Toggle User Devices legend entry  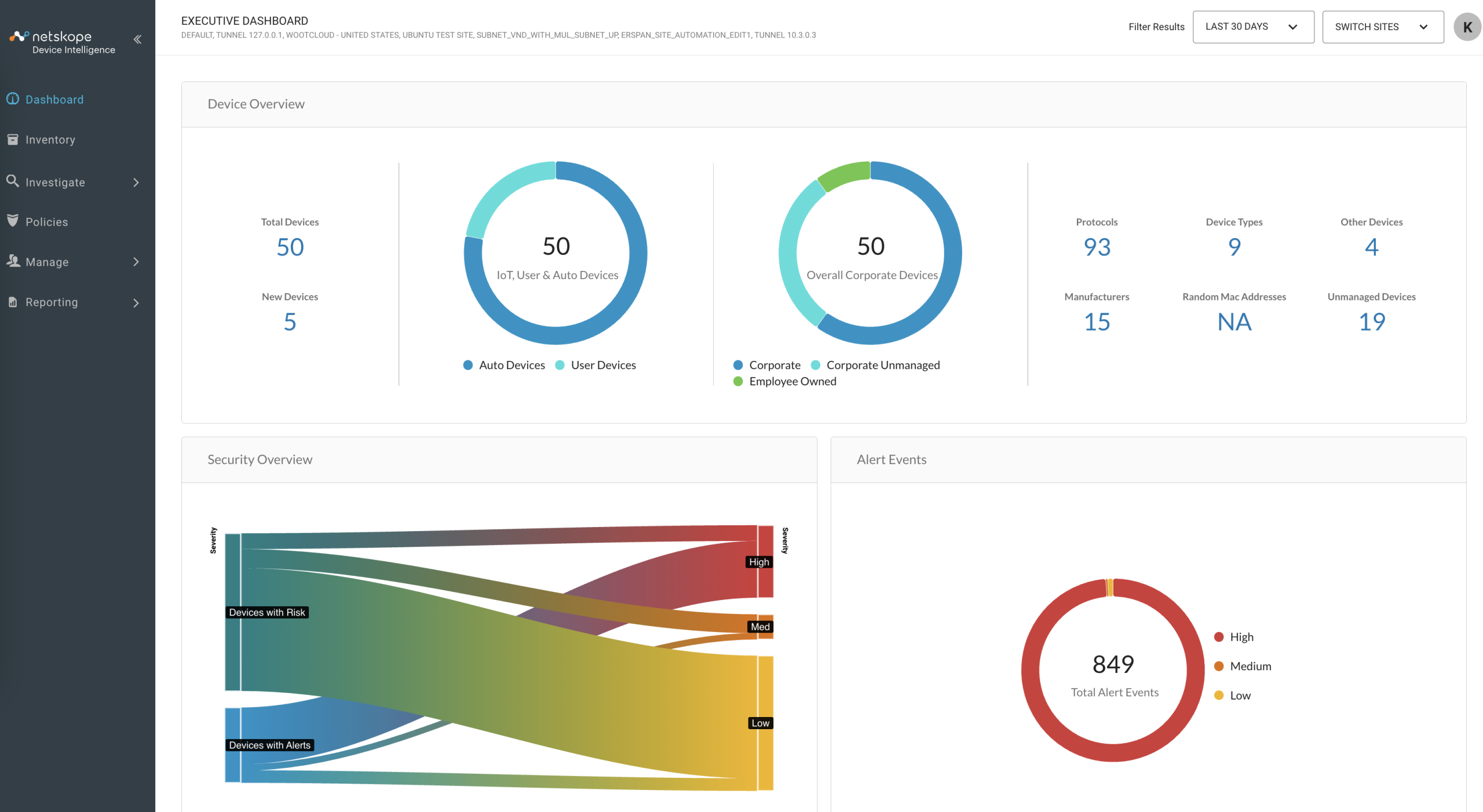click(596, 365)
